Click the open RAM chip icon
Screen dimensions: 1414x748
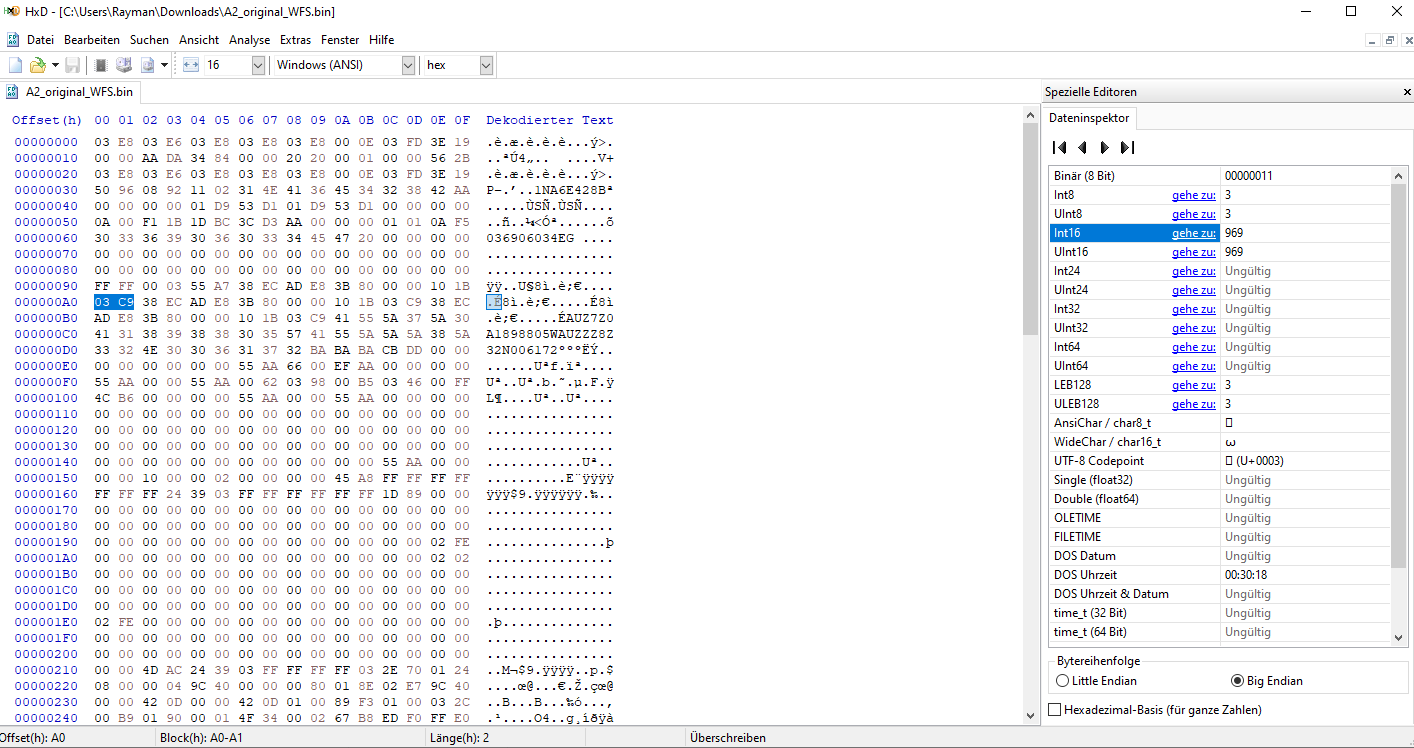(101, 65)
